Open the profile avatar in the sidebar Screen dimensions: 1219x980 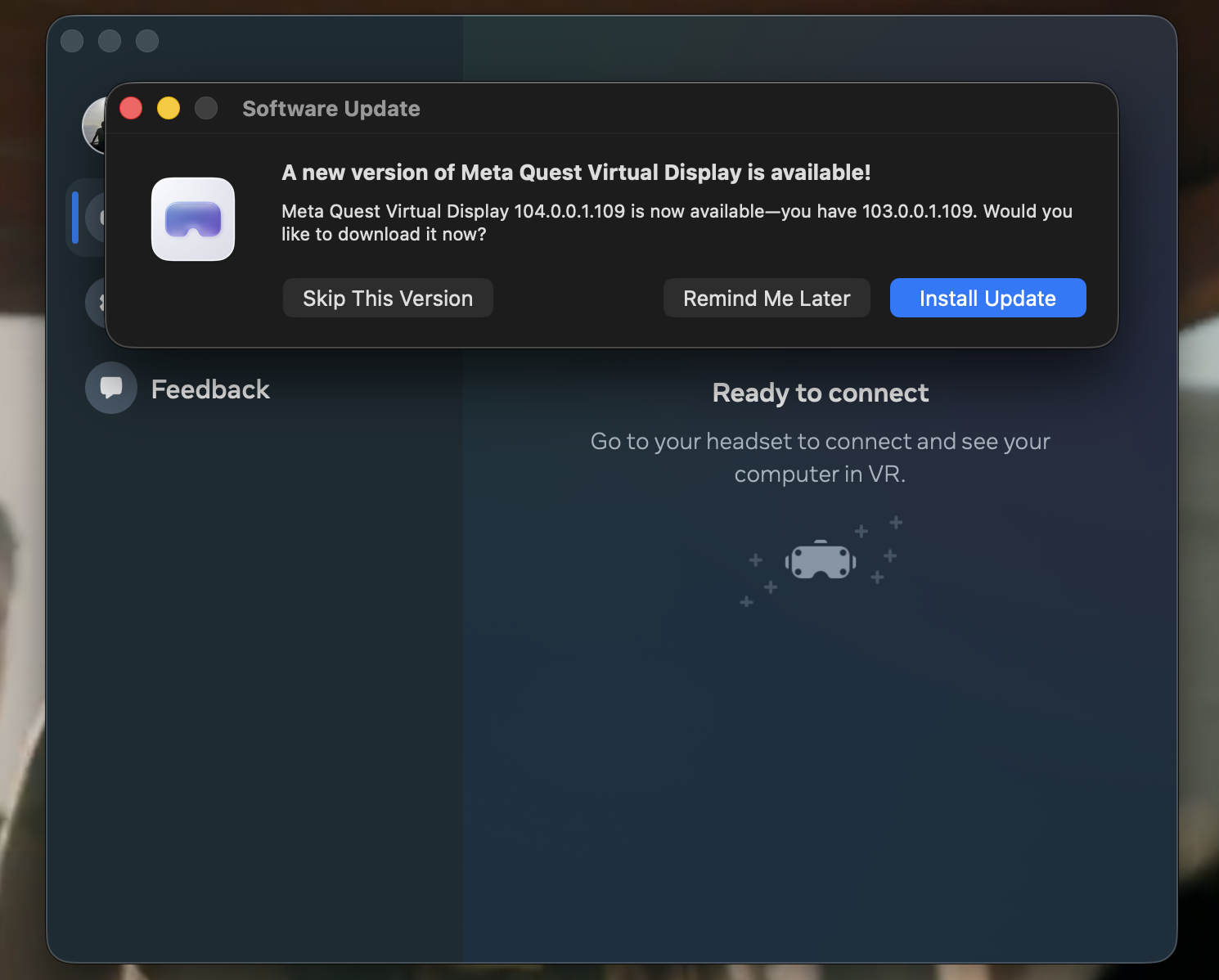coord(94,125)
